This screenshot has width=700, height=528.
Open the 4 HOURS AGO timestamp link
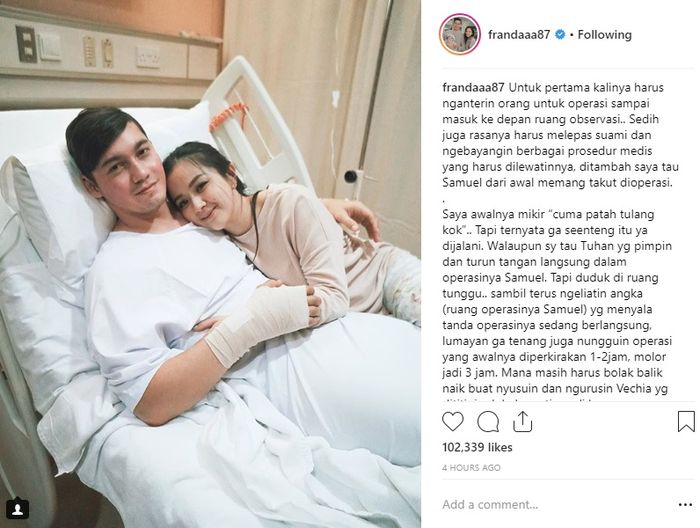[x=471, y=468]
